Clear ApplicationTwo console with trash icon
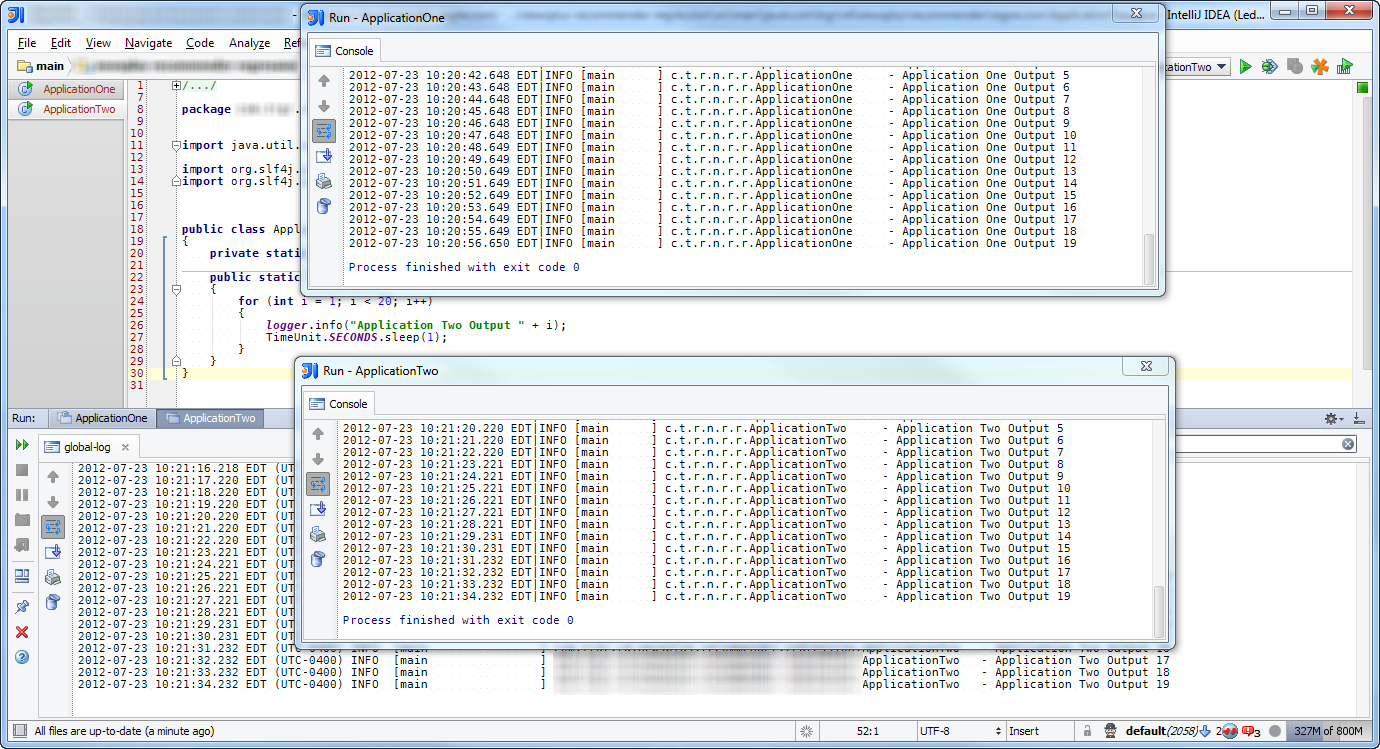The width and height of the screenshot is (1380, 749). [x=318, y=559]
